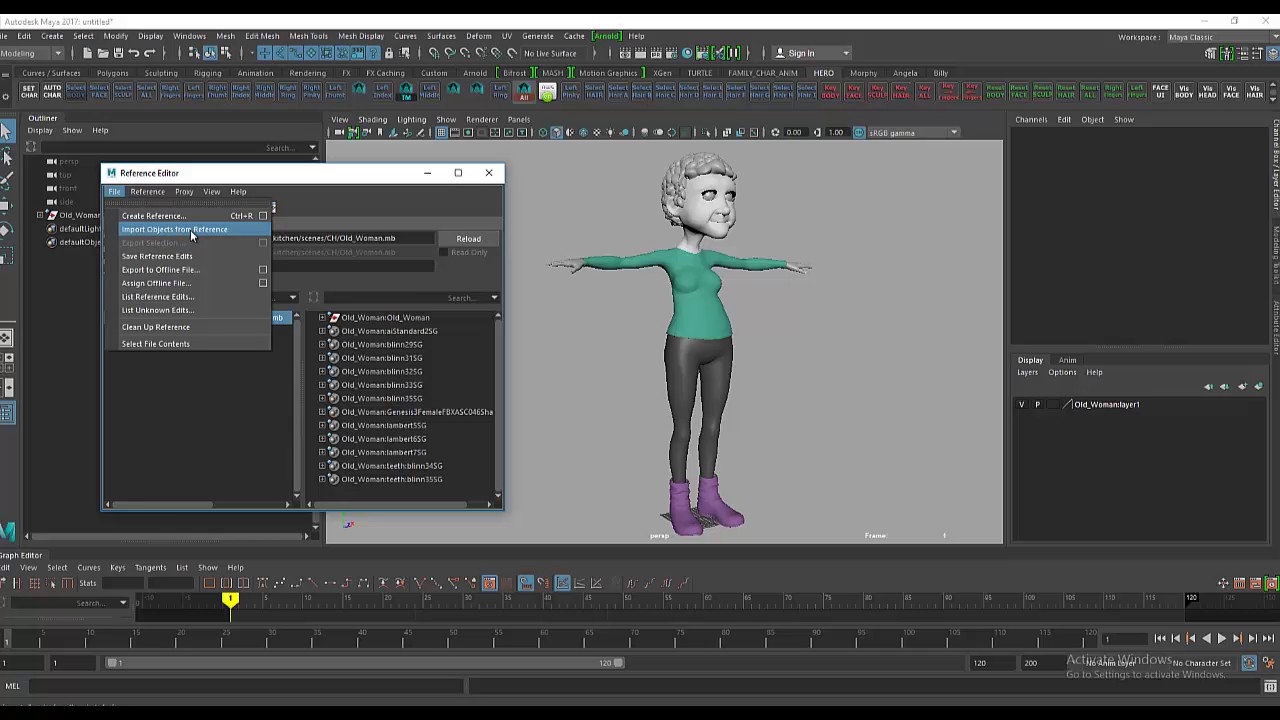Click the MEL command line input
Viewport: 1280px width, 720px height.
click(x=245, y=686)
